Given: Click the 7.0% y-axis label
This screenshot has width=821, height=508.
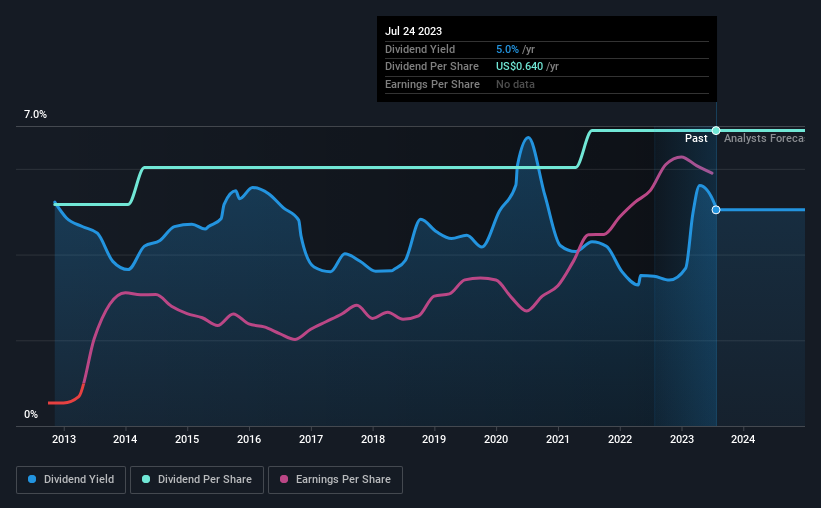Looking at the screenshot, I should 35,115.
